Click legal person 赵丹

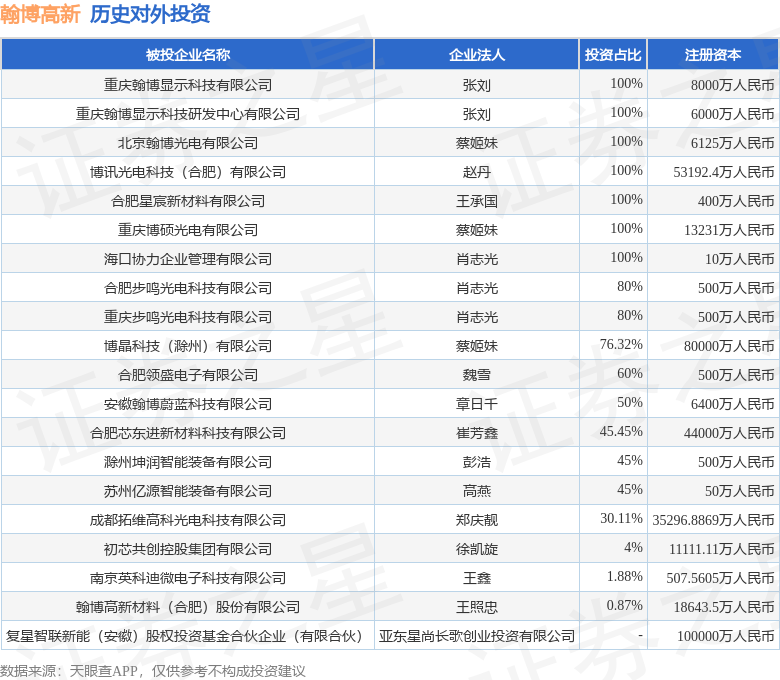477,172
